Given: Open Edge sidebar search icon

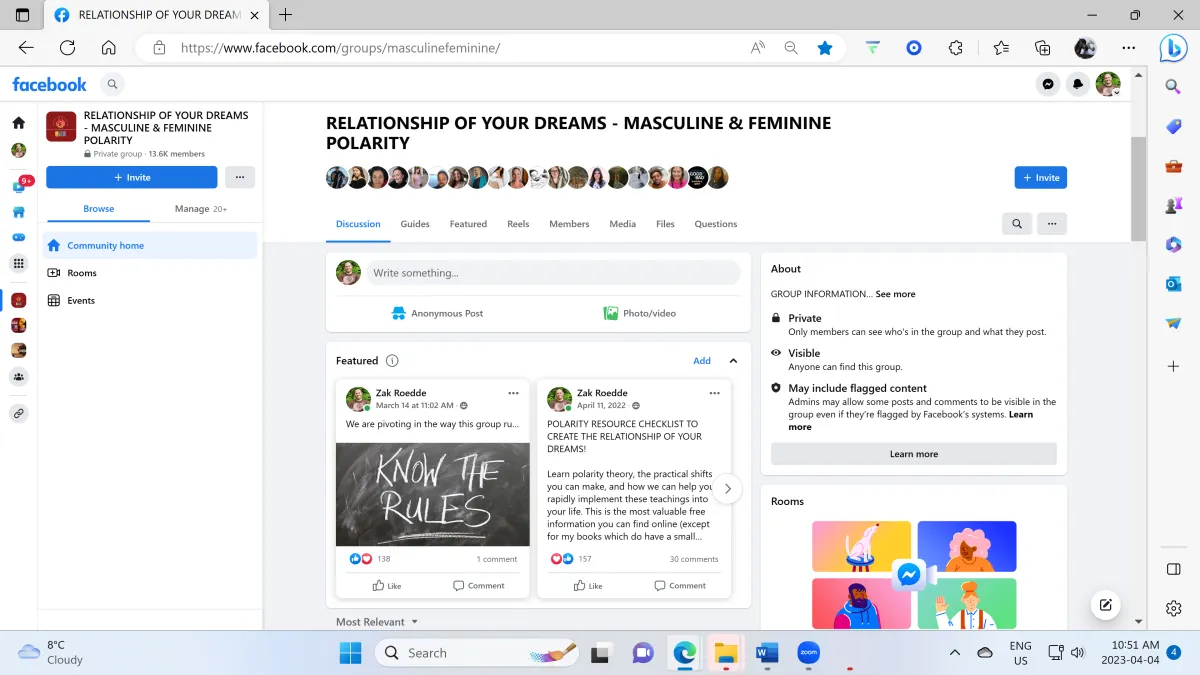Looking at the screenshot, I should point(1174,87).
